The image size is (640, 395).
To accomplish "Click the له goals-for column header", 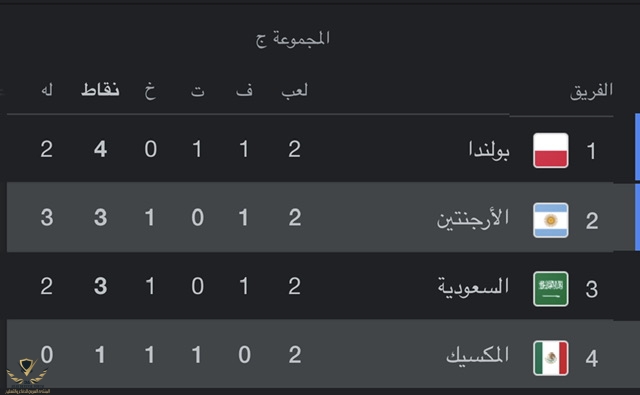I will [x=47, y=89].
